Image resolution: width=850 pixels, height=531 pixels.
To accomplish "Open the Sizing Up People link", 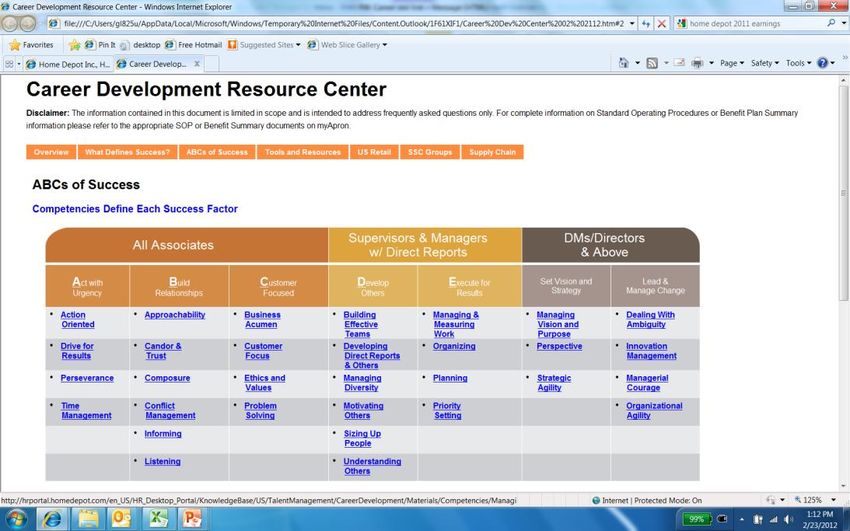I will tap(362, 438).
